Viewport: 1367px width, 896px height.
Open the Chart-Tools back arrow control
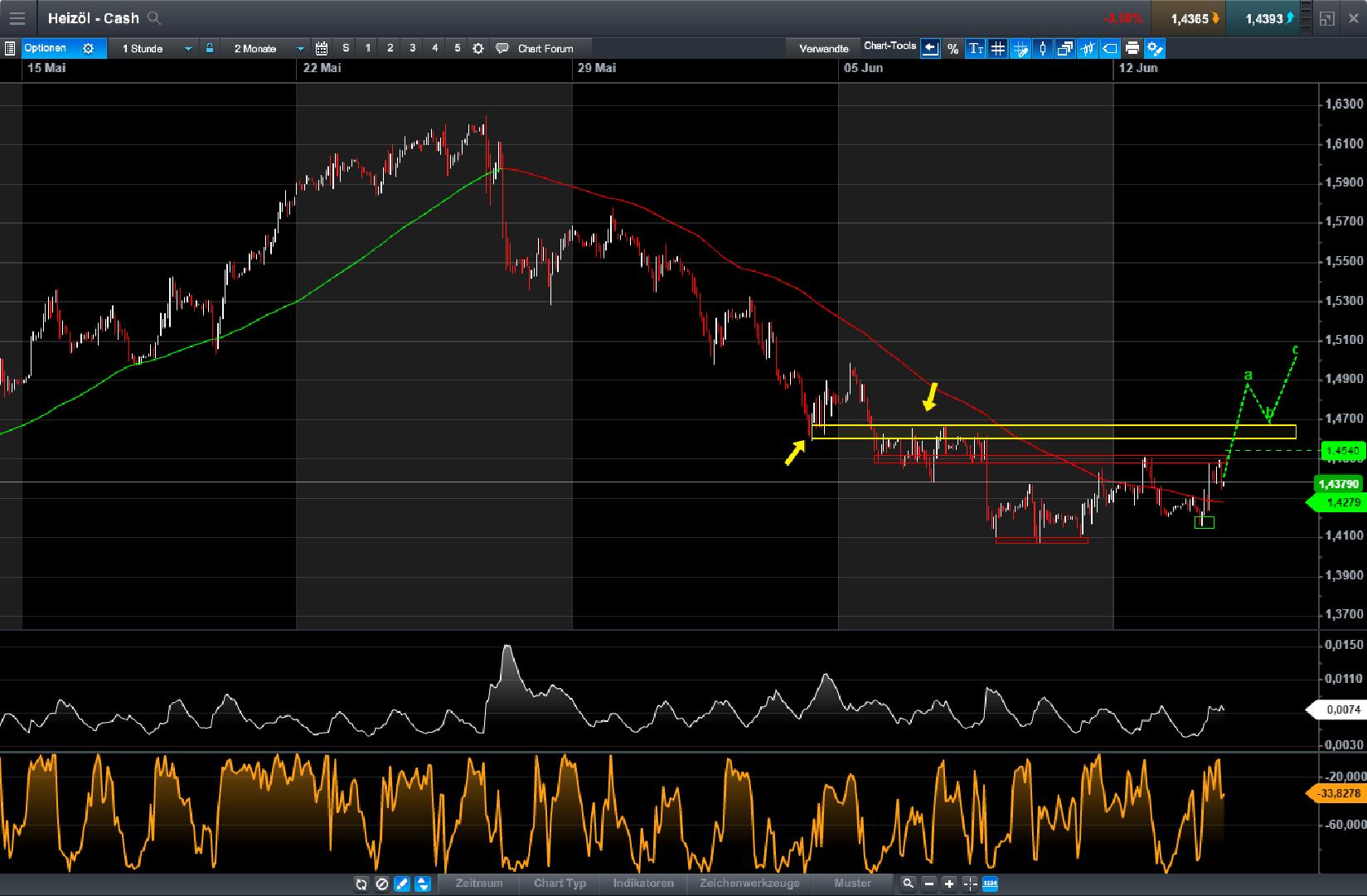(x=931, y=48)
